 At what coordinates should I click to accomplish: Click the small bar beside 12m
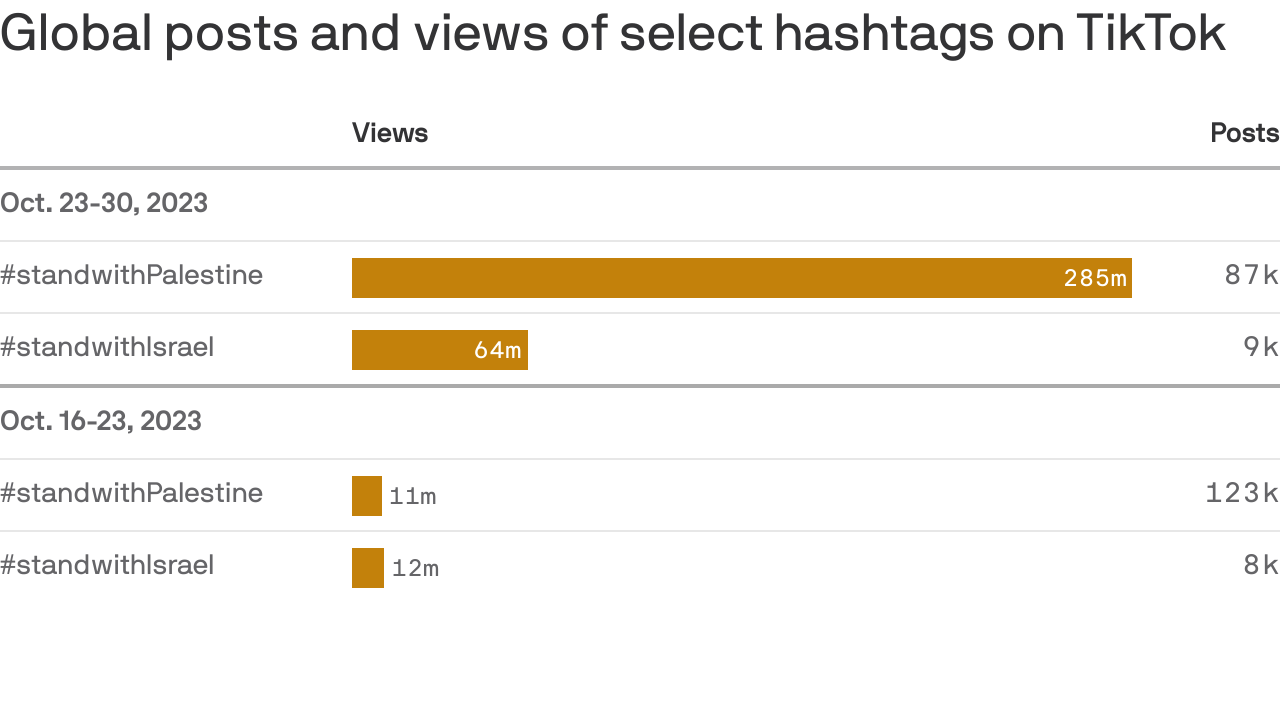click(x=368, y=568)
